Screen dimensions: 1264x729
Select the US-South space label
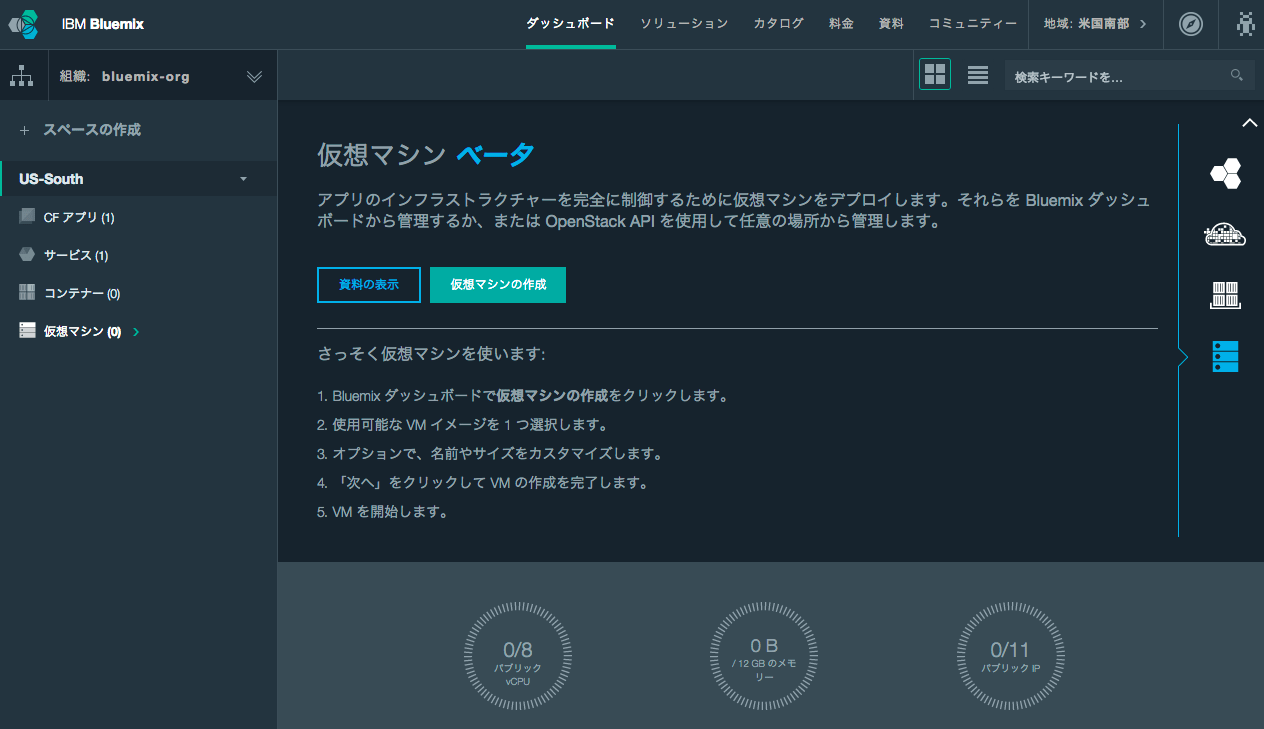[51, 179]
